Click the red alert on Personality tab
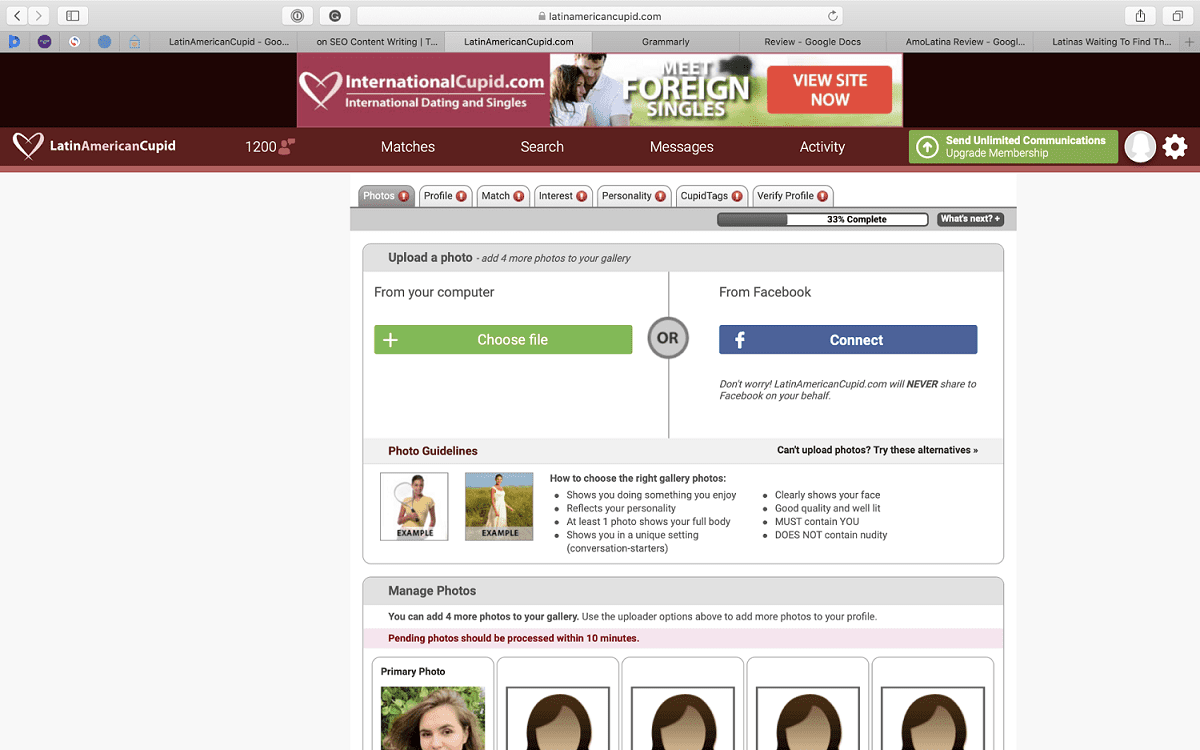The height and width of the screenshot is (750, 1200). coord(660,196)
